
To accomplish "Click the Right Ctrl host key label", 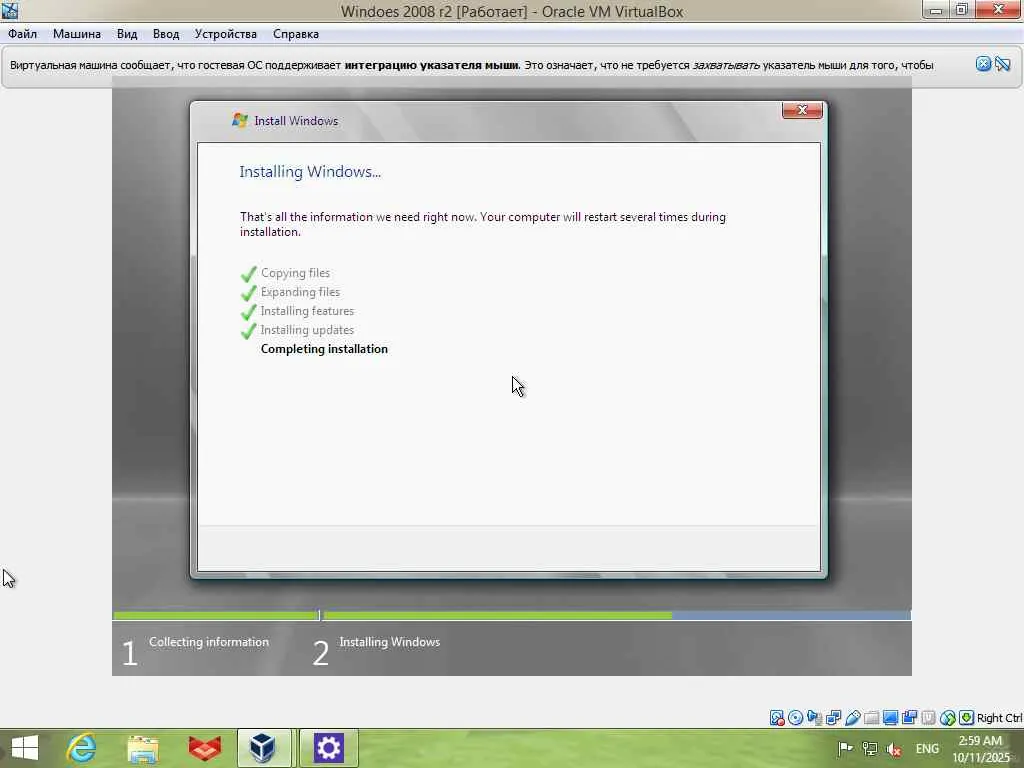I will (x=999, y=718).
